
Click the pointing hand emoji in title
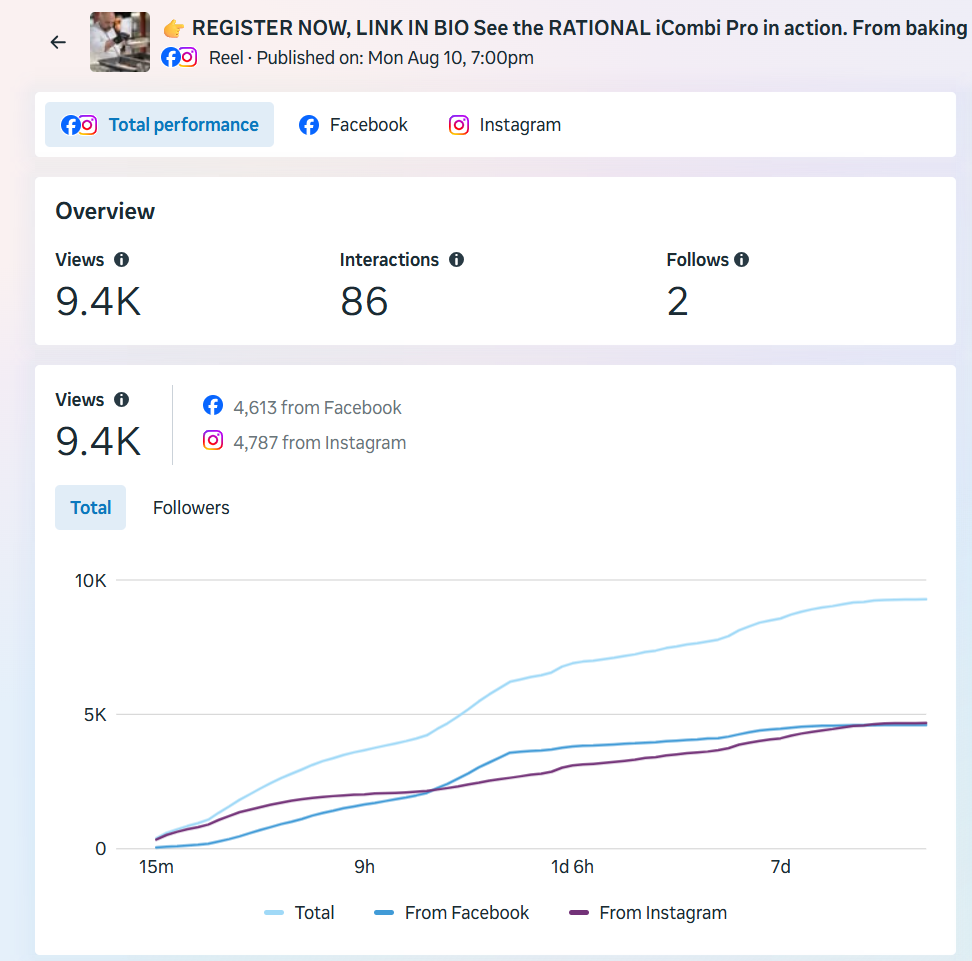click(x=174, y=29)
